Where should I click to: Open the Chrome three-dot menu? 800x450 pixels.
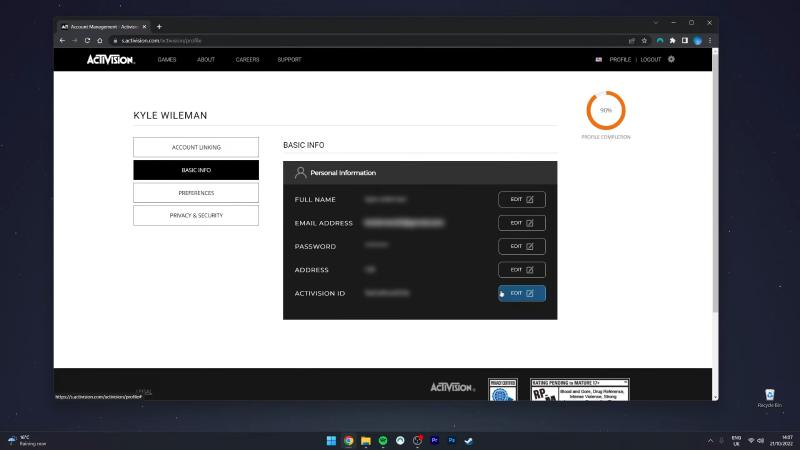710,41
